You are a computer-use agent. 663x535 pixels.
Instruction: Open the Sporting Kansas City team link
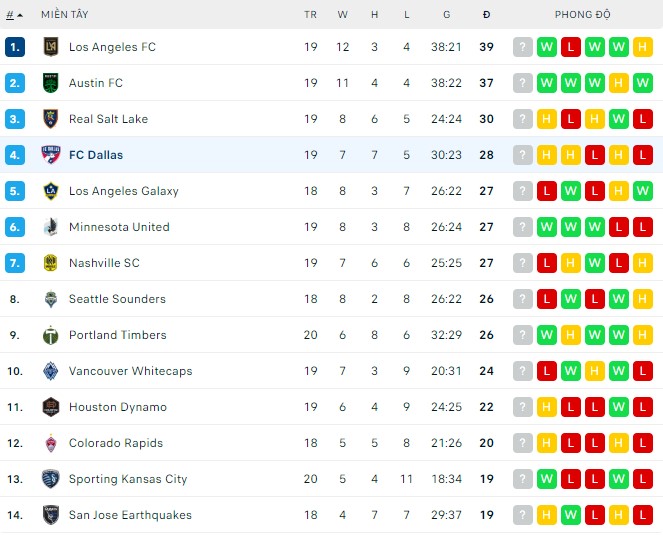128,479
